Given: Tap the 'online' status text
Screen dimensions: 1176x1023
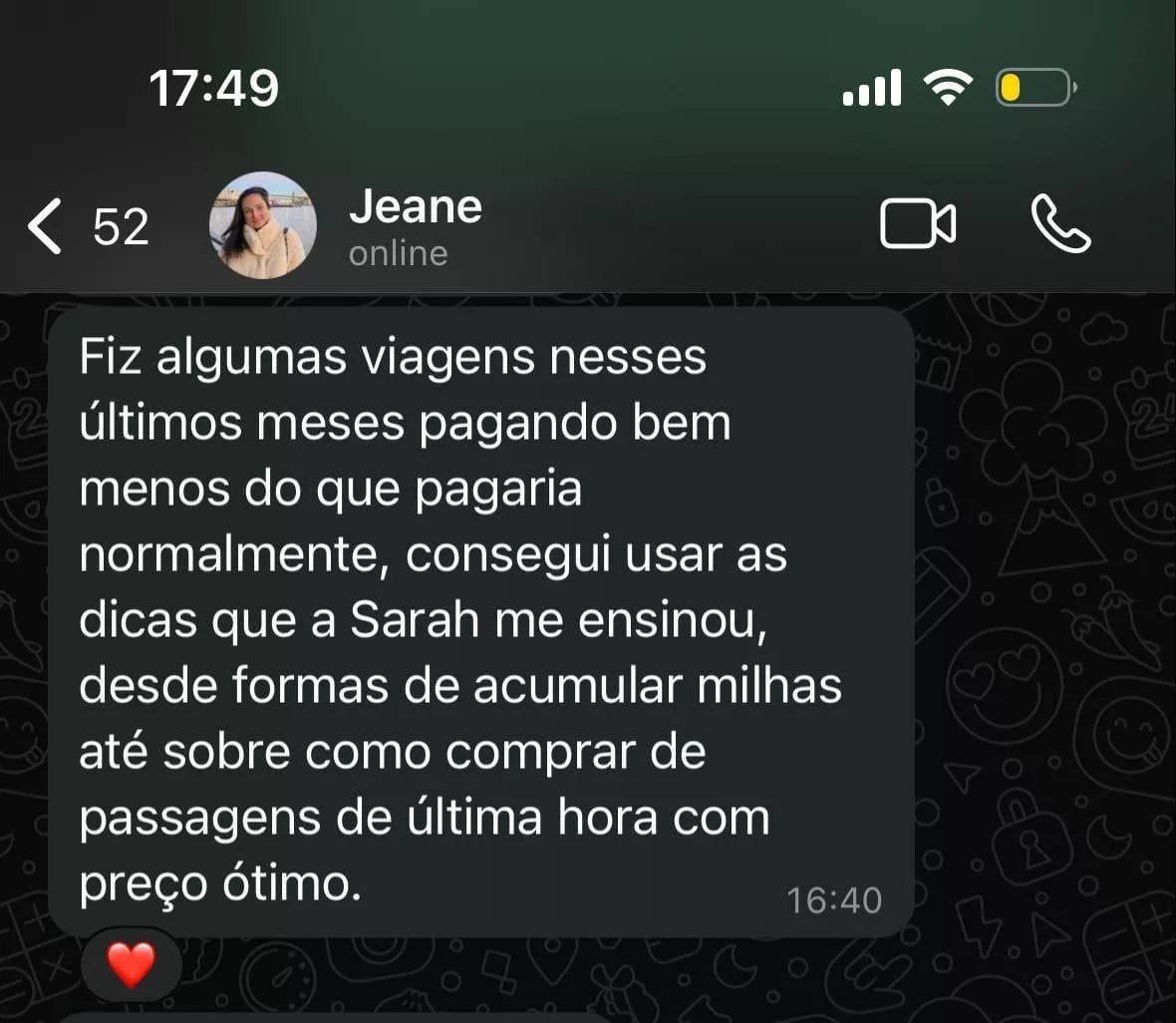Looking at the screenshot, I should click(x=399, y=253).
